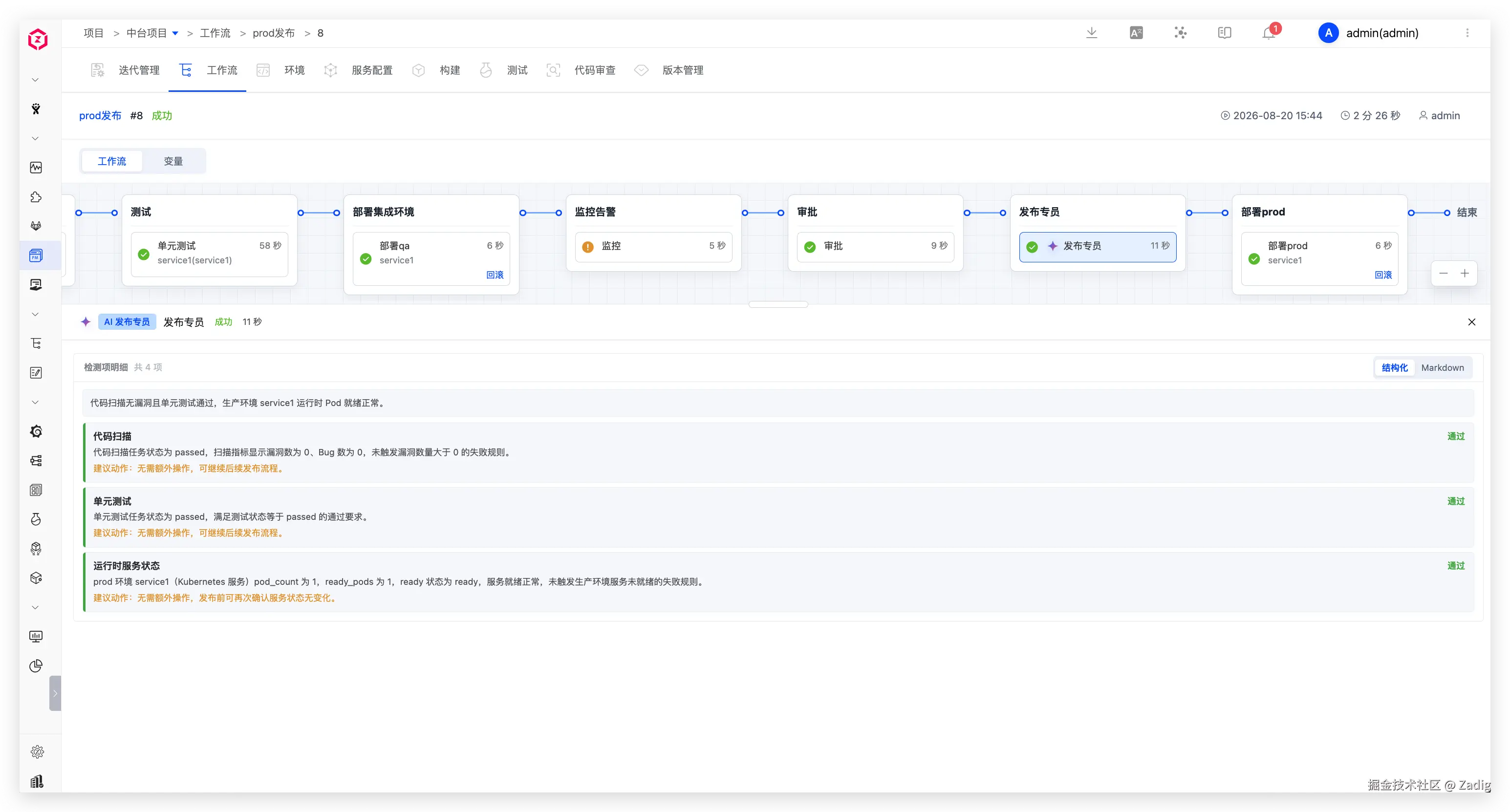Open the 代码审查 tab

click(x=581, y=70)
